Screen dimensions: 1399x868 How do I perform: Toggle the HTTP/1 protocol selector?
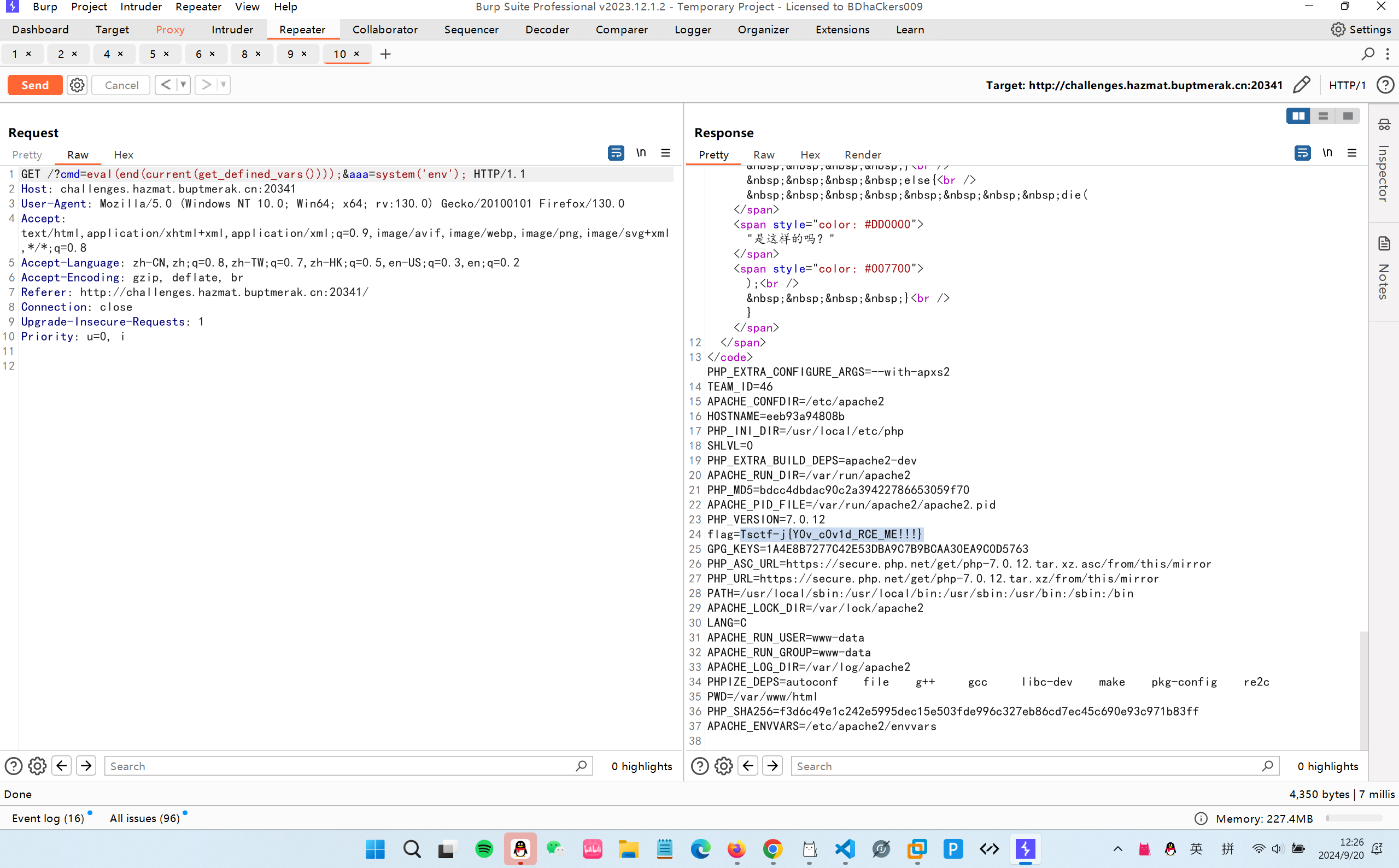point(1347,85)
